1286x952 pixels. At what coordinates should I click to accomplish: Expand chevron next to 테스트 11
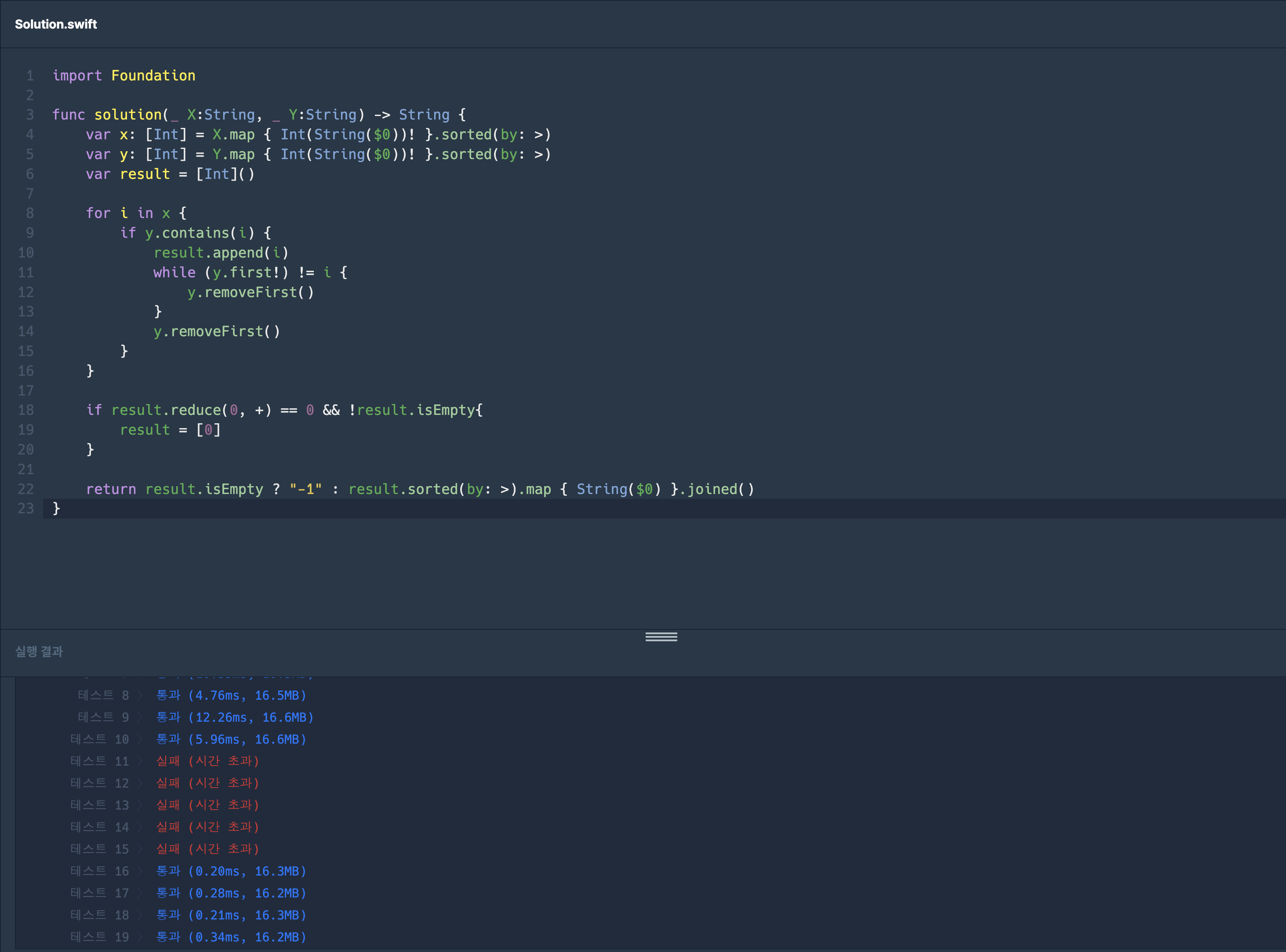(x=140, y=761)
